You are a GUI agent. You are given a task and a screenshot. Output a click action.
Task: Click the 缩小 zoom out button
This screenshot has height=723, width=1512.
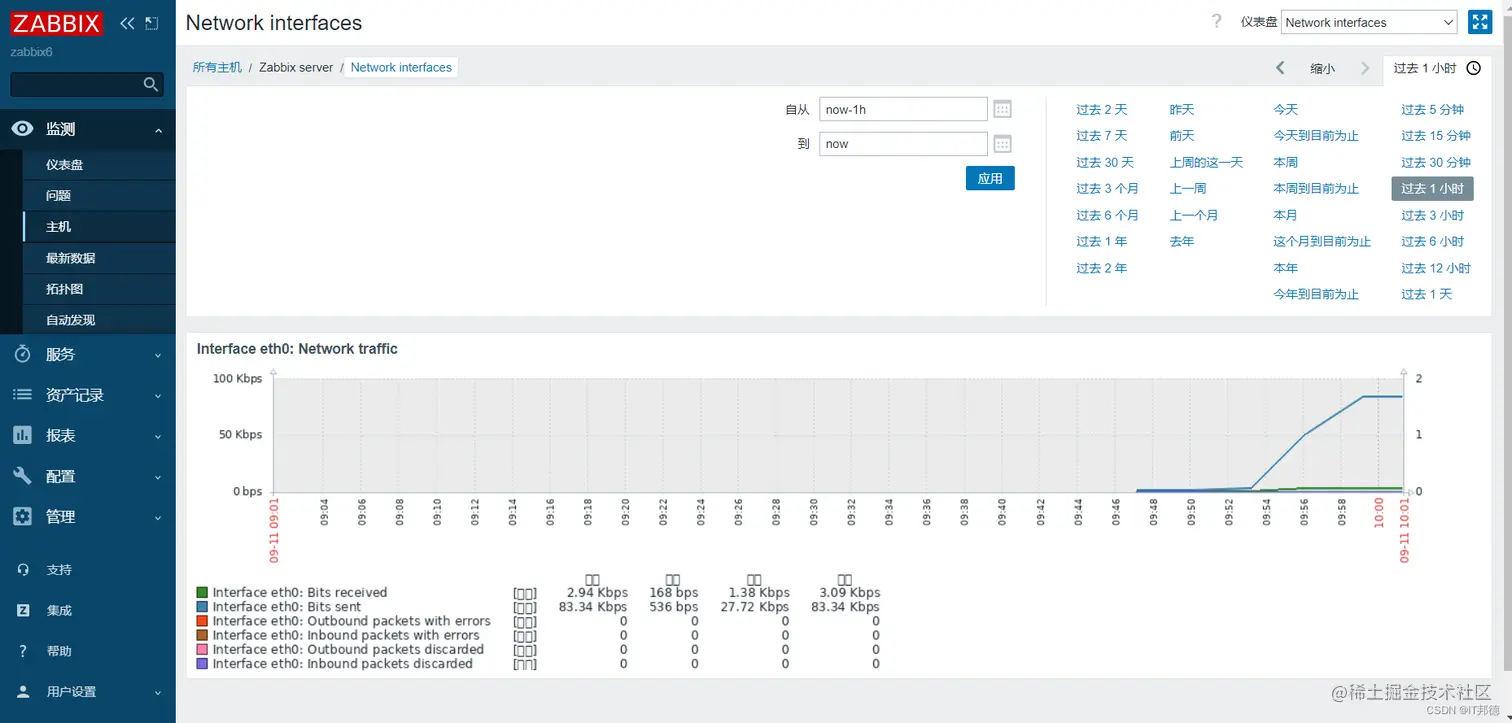pos(1322,68)
